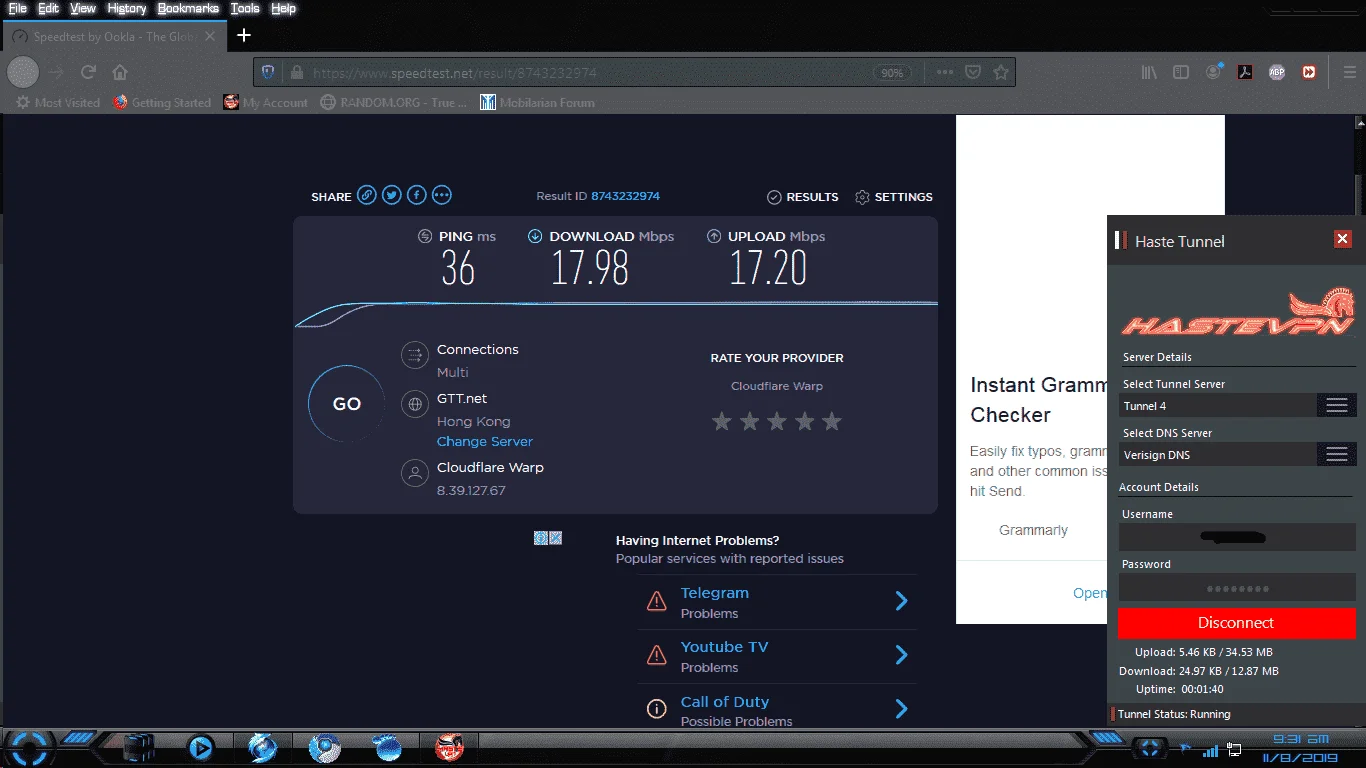Share result on Facebook
1366x768 pixels.
click(x=416, y=195)
